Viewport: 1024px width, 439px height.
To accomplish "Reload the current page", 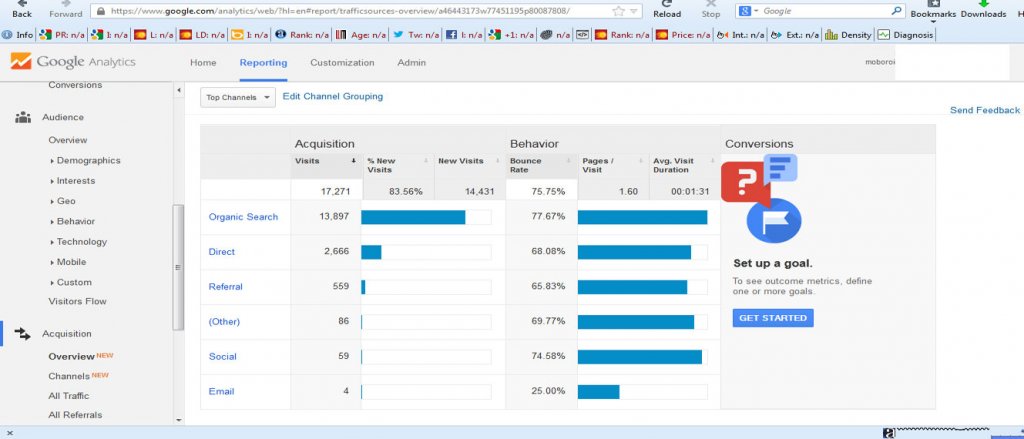I will 667,9.
